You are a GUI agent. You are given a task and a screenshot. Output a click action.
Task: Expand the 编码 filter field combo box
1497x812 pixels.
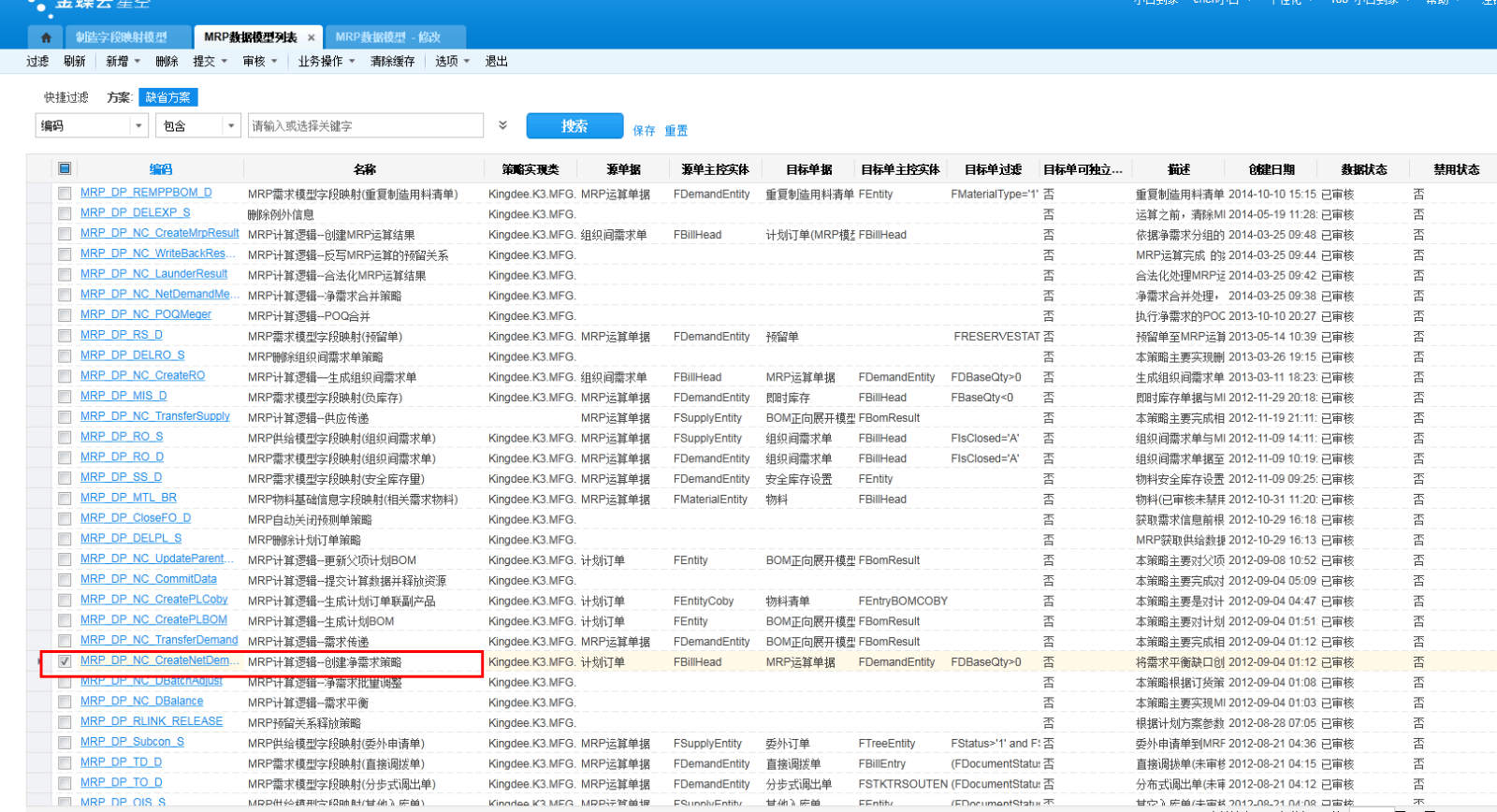pyautogui.click(x=139, y=125)
